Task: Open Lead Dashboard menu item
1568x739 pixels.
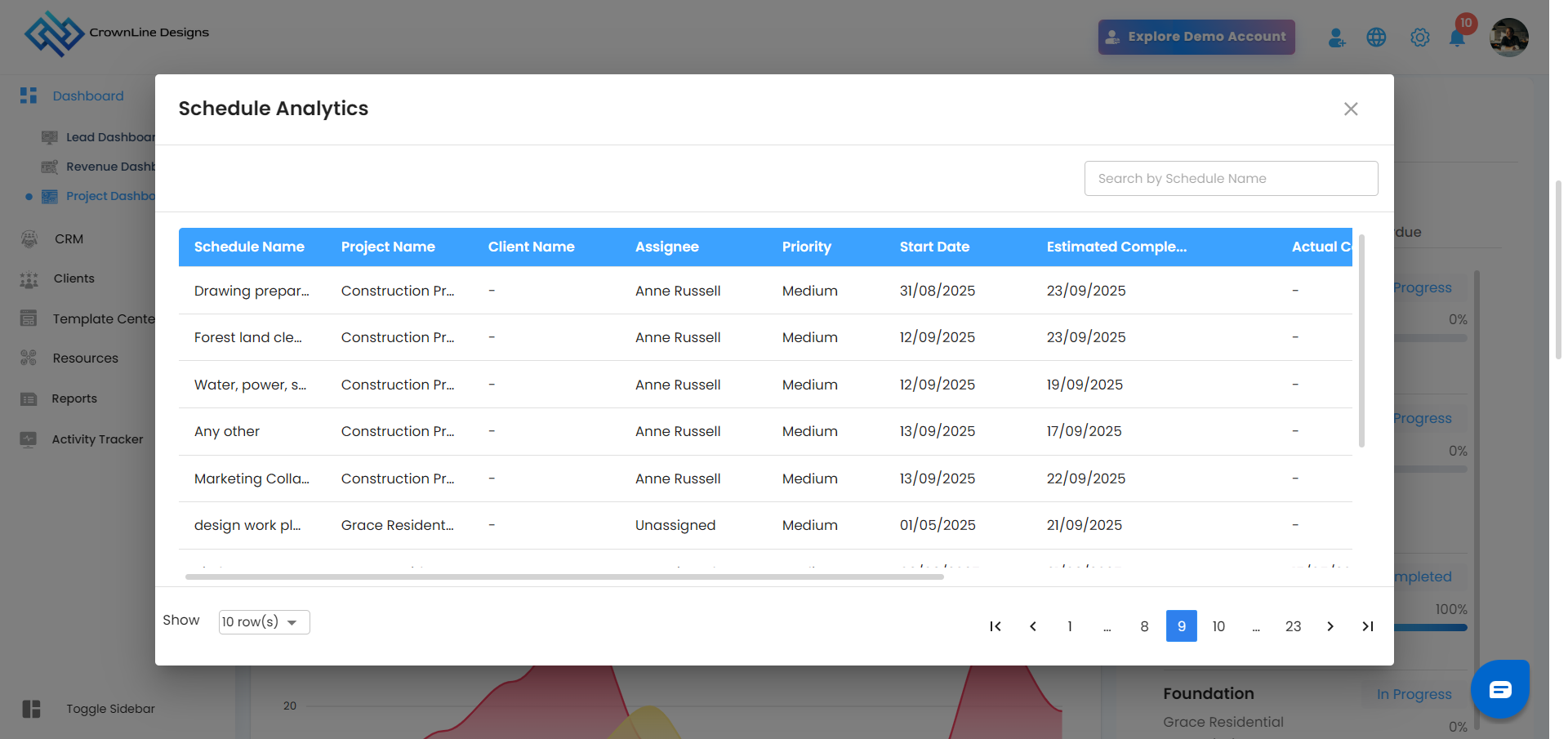Action: click(110, 137)
